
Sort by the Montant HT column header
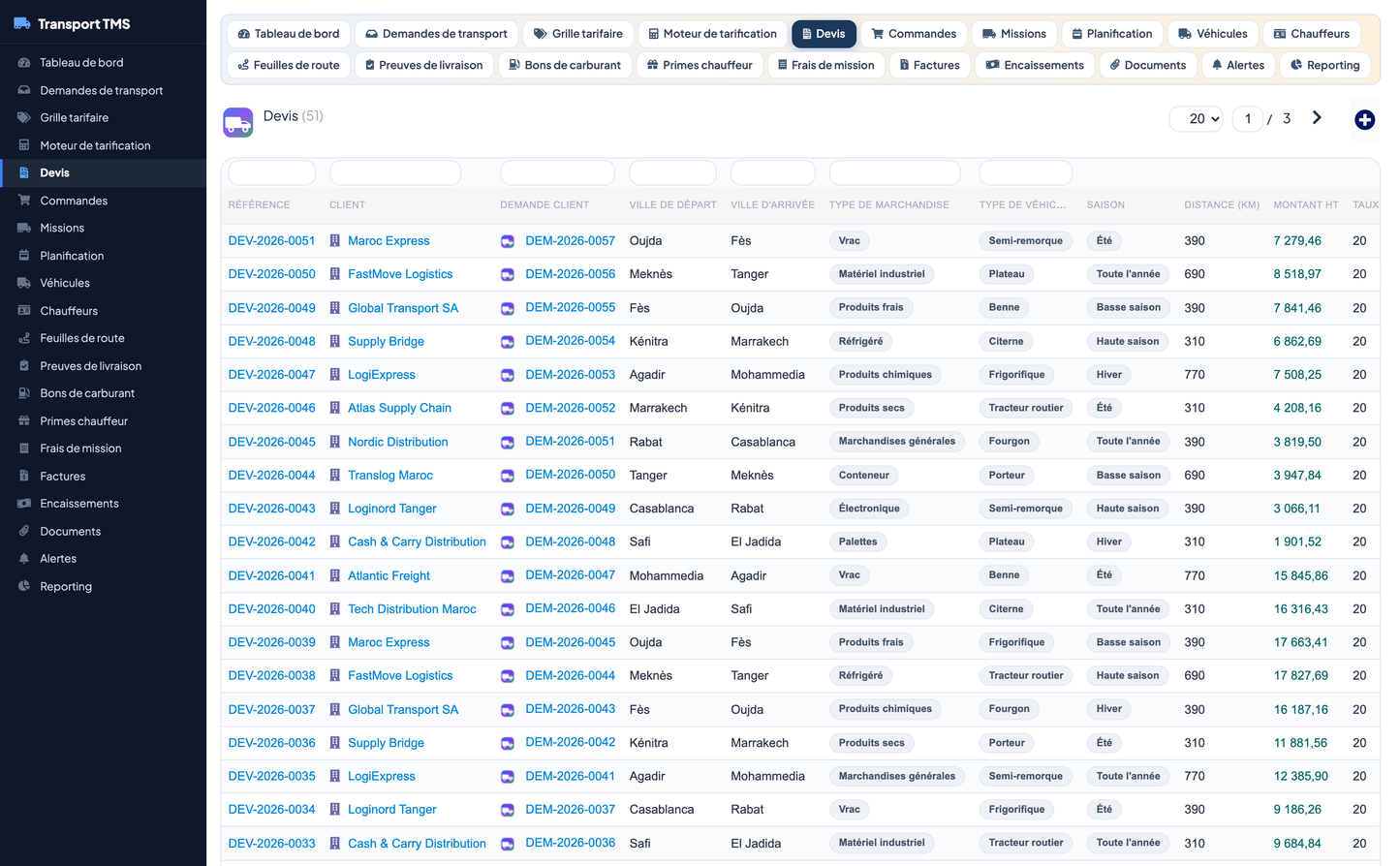click(1305, 205)
